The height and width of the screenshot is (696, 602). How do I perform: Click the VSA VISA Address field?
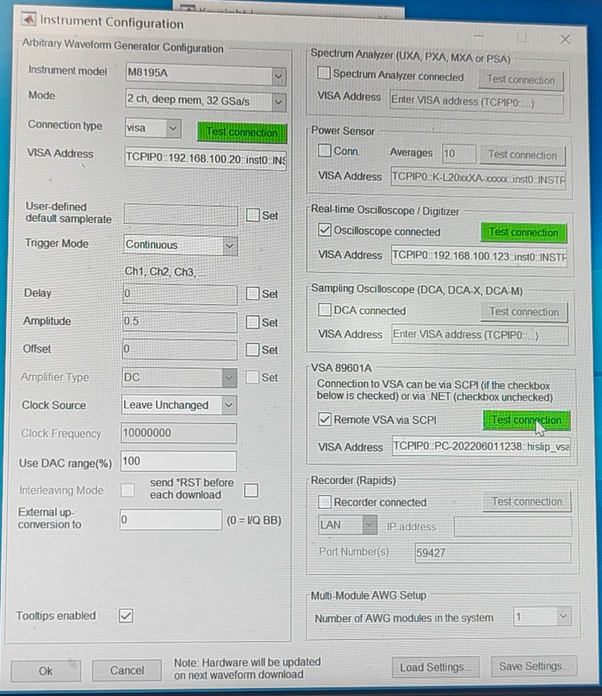pyautogui.click(x=481, y=446)
